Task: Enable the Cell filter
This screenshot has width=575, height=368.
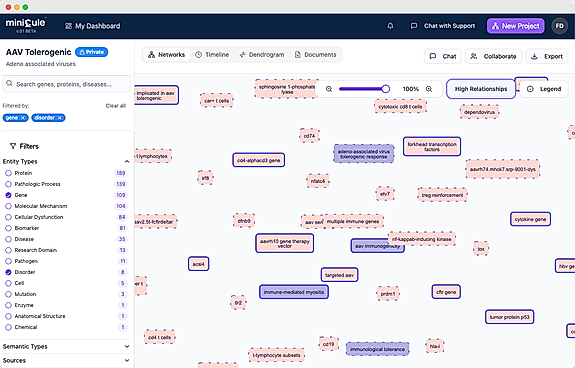Action: [8, 283]
